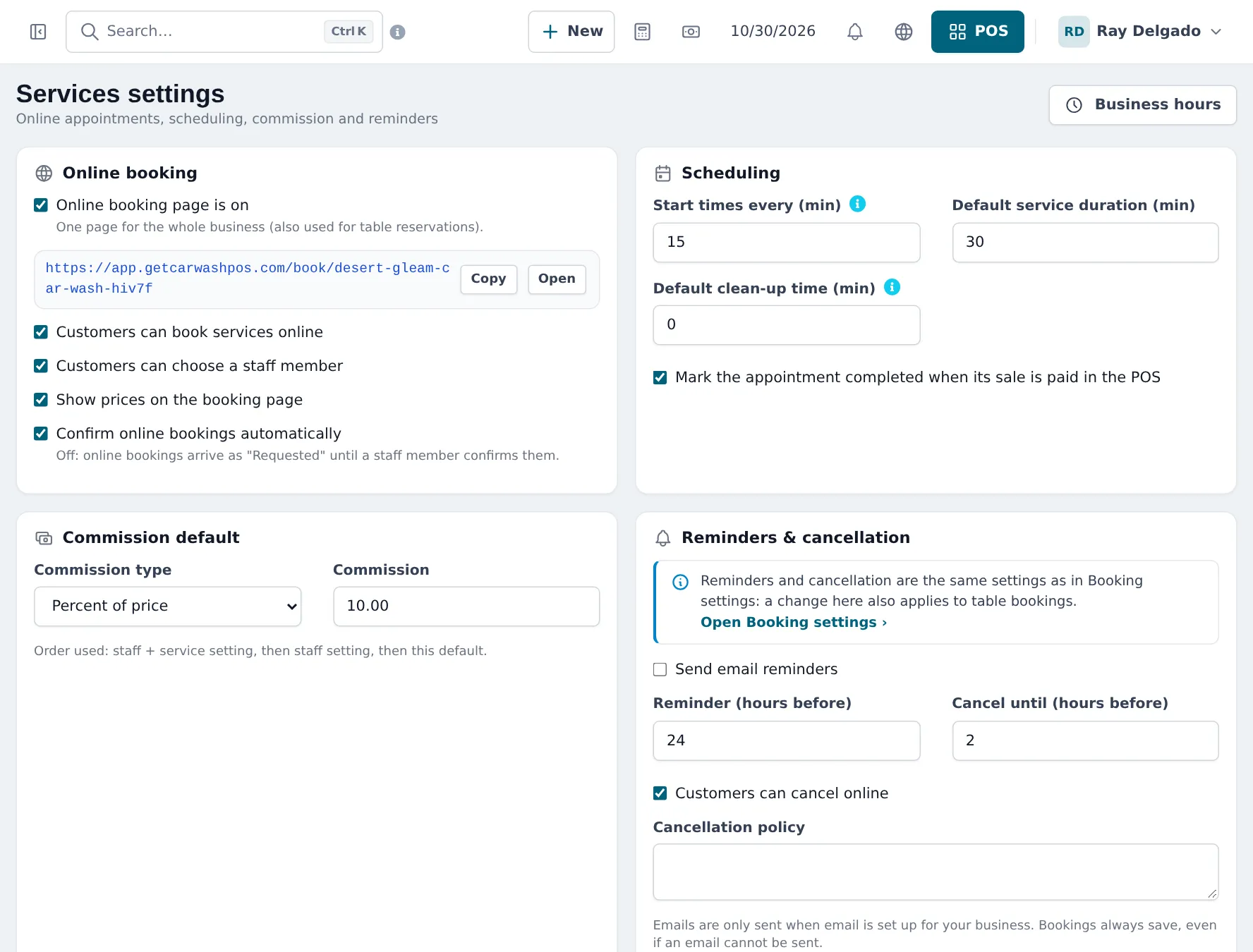Toggle Online booking page is on checkbox
The width and height of the screenshot is (1253, 952).
41,205
